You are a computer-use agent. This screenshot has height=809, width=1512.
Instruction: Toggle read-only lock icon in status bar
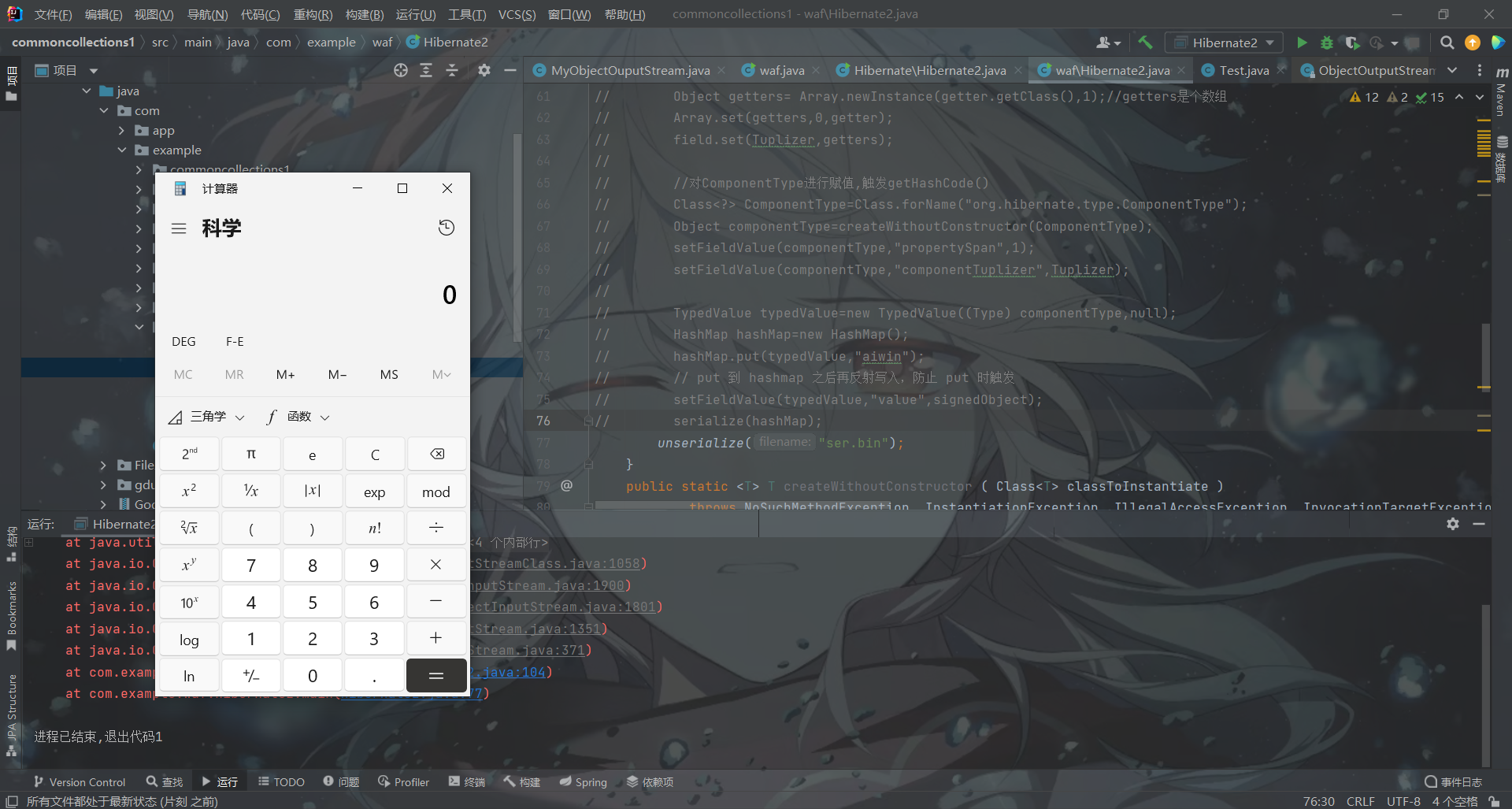click(1495, 801)
